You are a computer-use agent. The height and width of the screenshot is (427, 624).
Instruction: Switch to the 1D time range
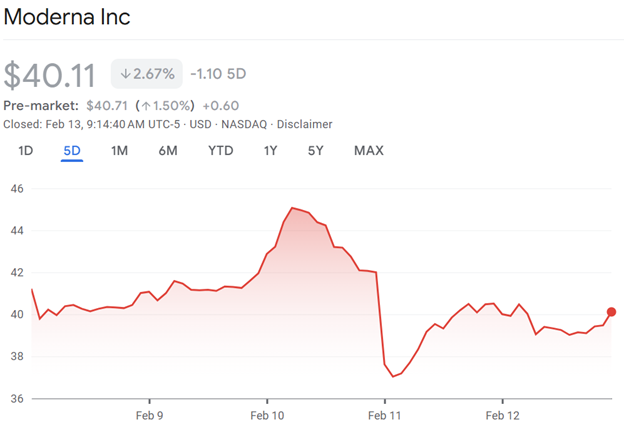[26, 151]
